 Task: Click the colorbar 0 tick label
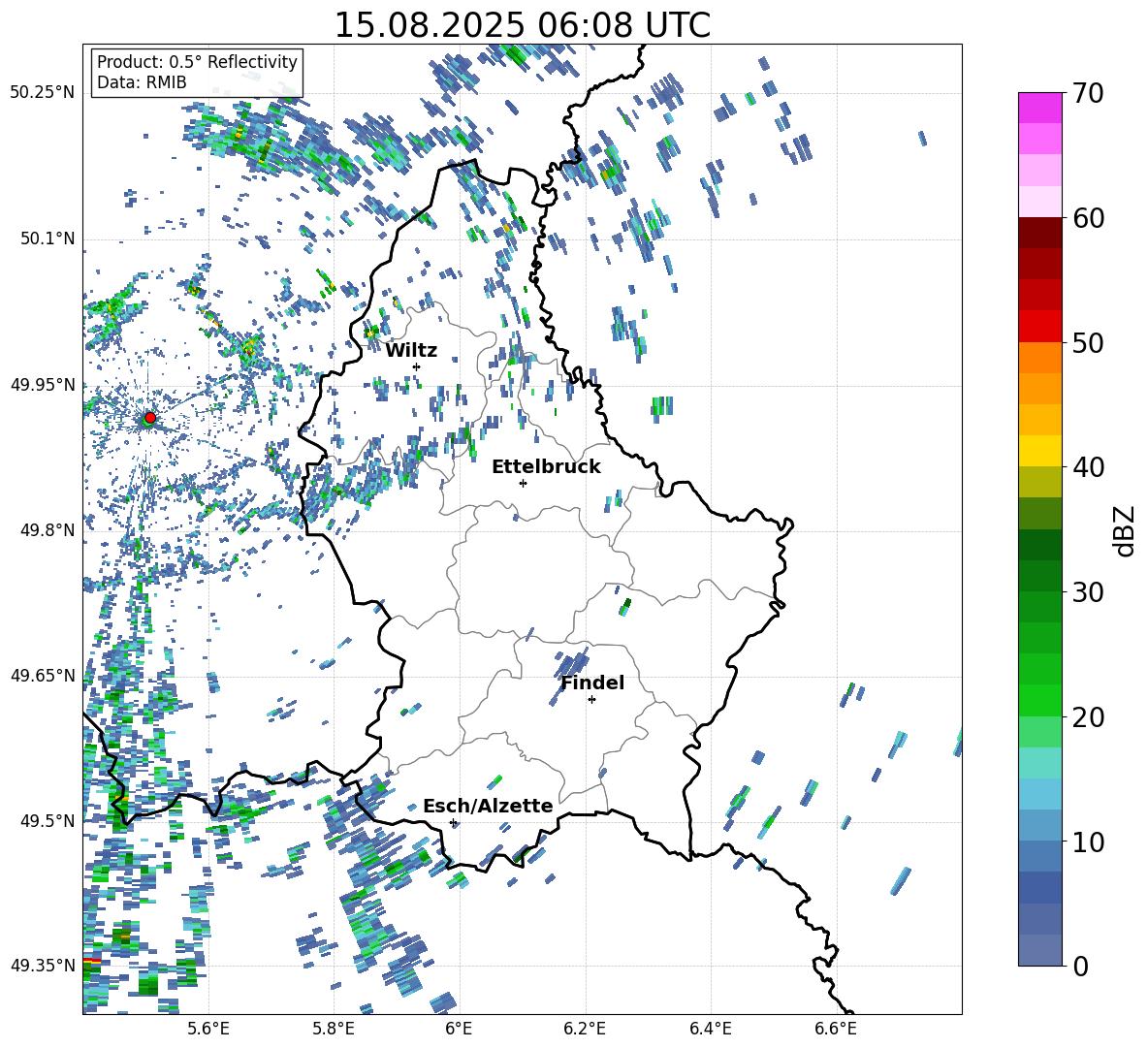click(x=1080, y=966)
